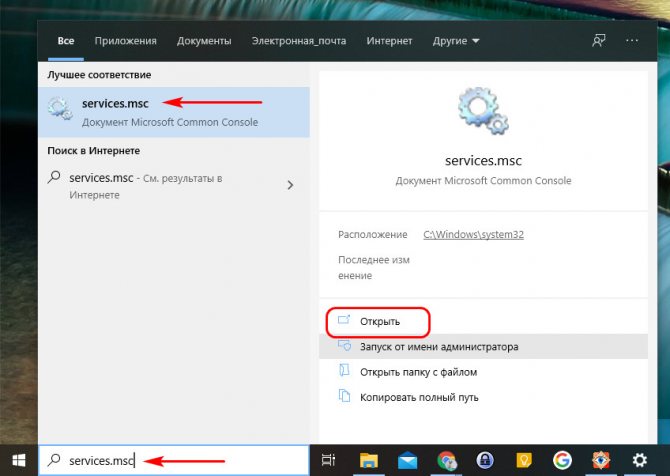Viewport: 670px width, 476px height.
Task: Open the three-dots options menu
Action: [x=632, y=41]
